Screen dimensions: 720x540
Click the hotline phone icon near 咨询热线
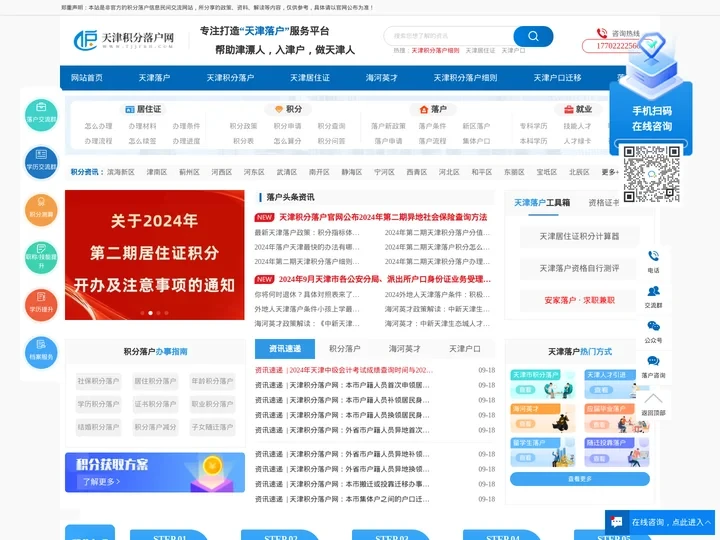(x=602, y=33)
